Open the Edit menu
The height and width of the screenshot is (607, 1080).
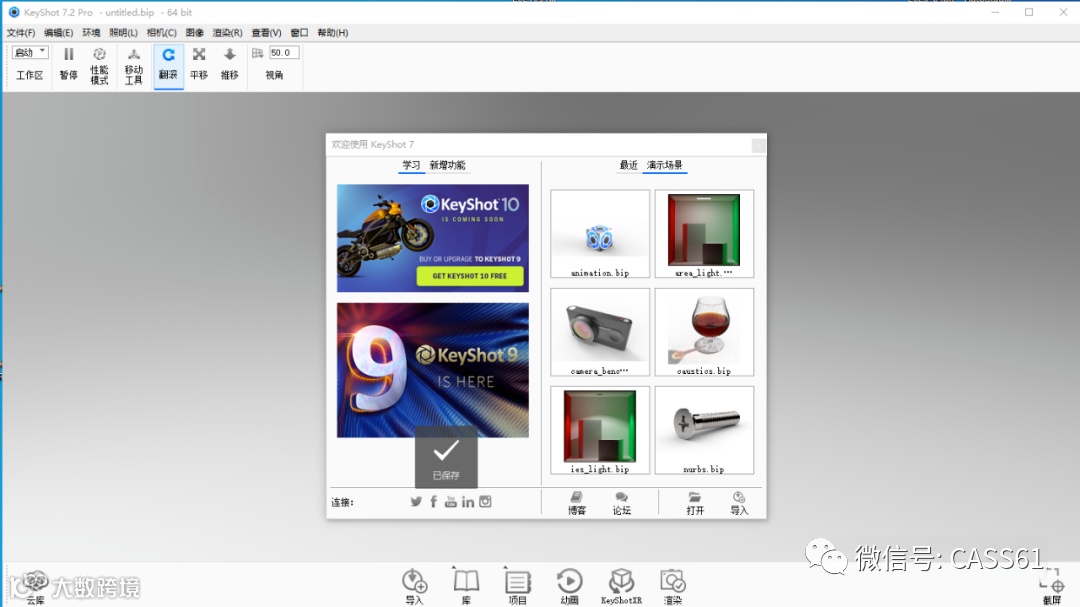(59, 32)
